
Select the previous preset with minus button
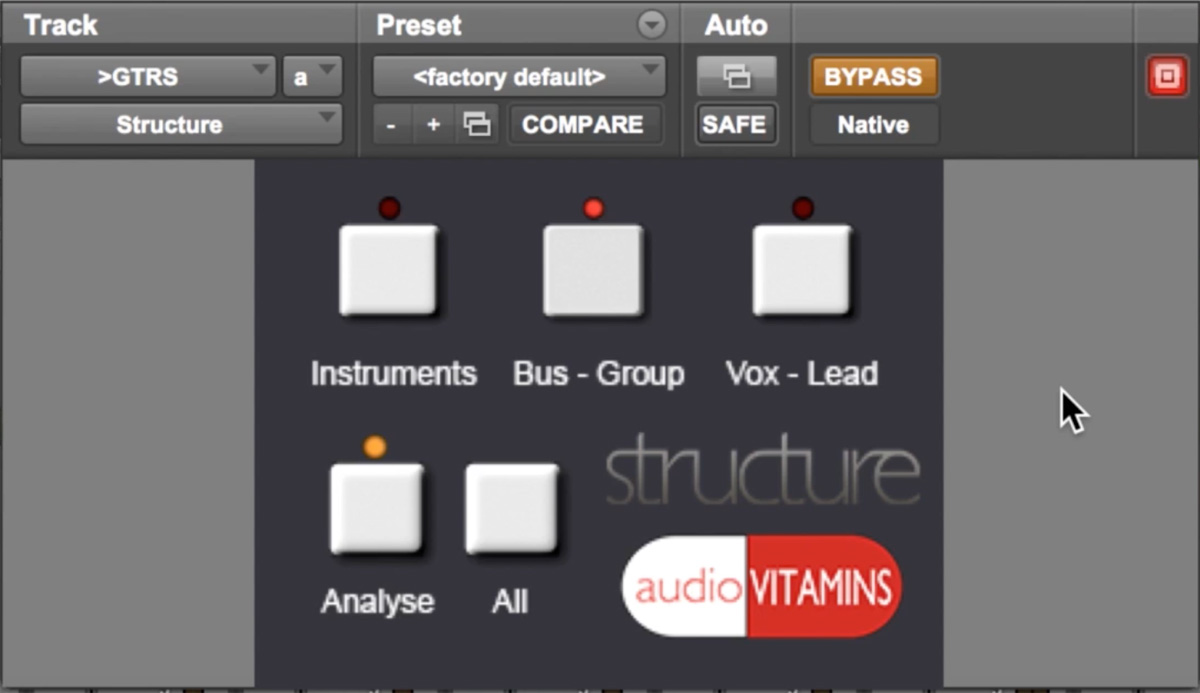click(392, 125)
